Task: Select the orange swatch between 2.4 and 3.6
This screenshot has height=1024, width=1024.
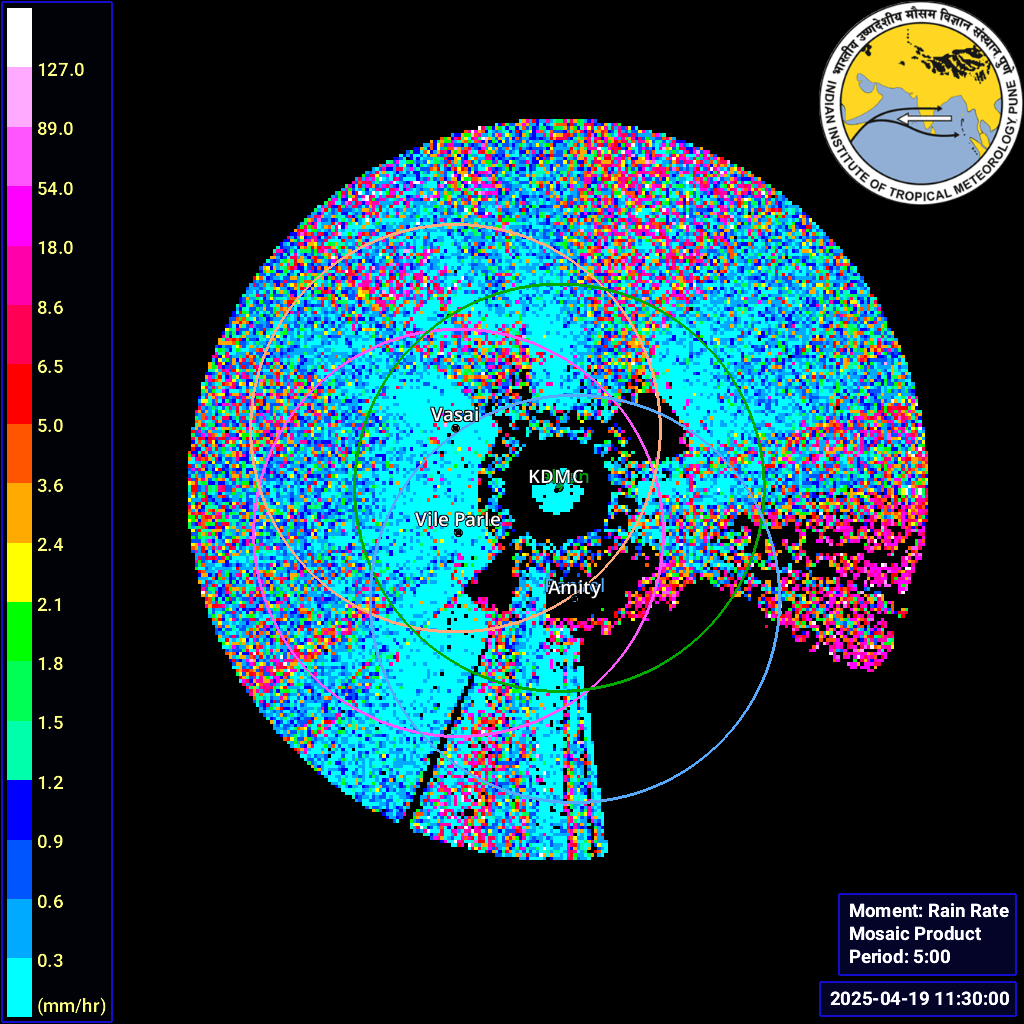Action: pos(19,513)
